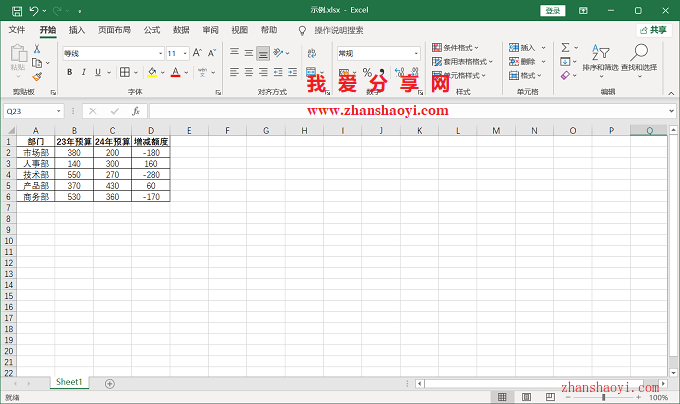Image resolution: width=680 pixels, height=404 pixels.
Task: Open the 格式 cell format menu
Action: [x=525, y=75]
